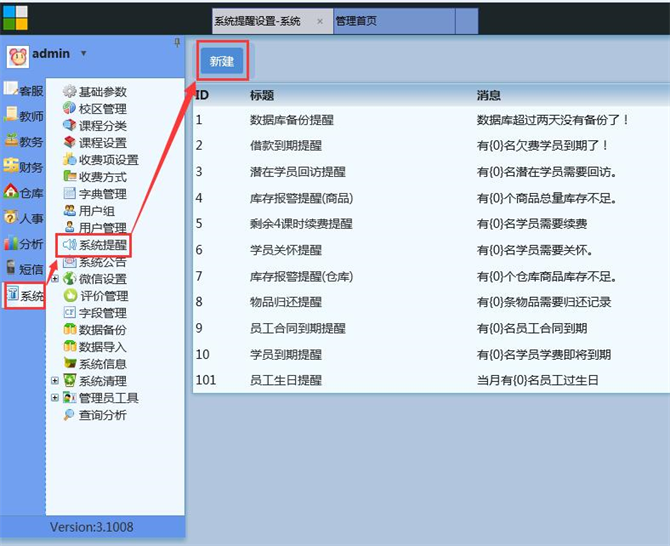670x546 pixels.
Task: Open 系统清理 tree item
Action: [x=94, y=381]
